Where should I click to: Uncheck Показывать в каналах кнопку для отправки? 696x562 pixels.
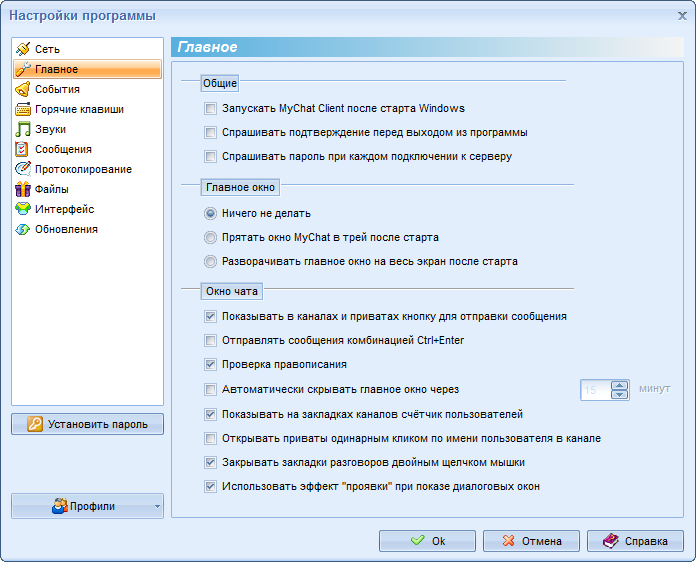click(x=210, y=316)
